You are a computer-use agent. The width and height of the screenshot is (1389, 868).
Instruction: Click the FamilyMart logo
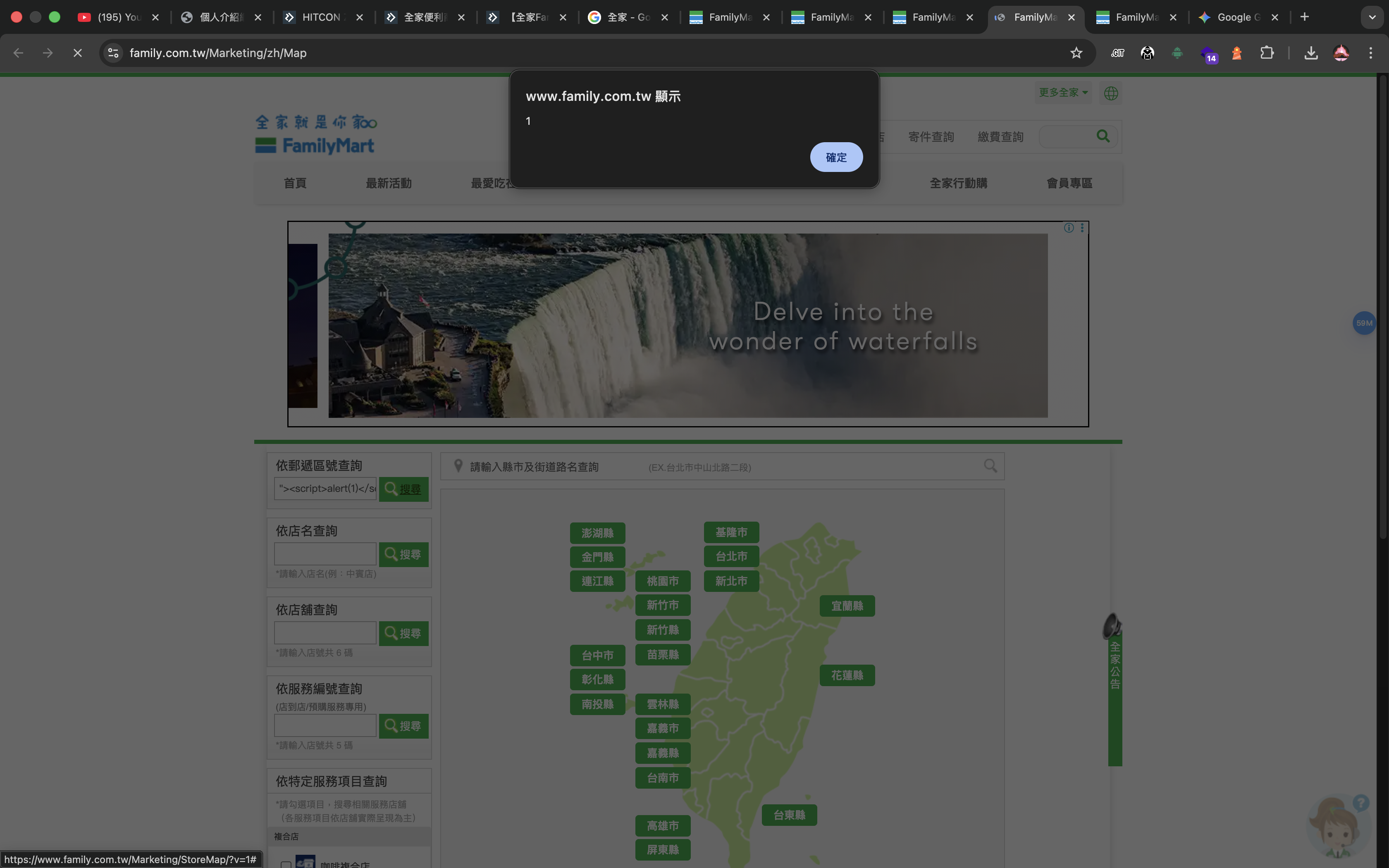316,135
